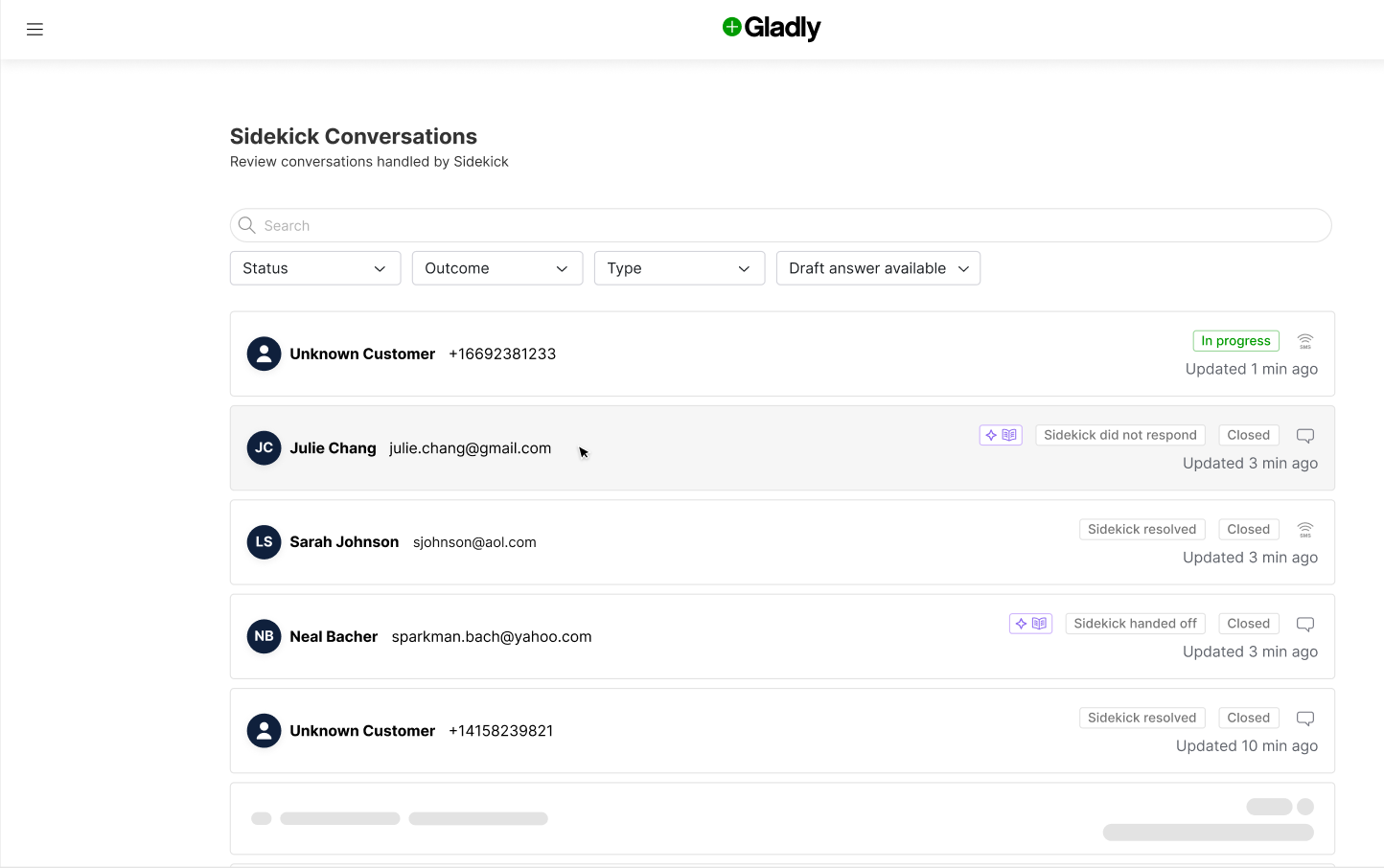The image size is (1384, 868).
Task: Open the Type filter dropdown
Action: point(680,268)
